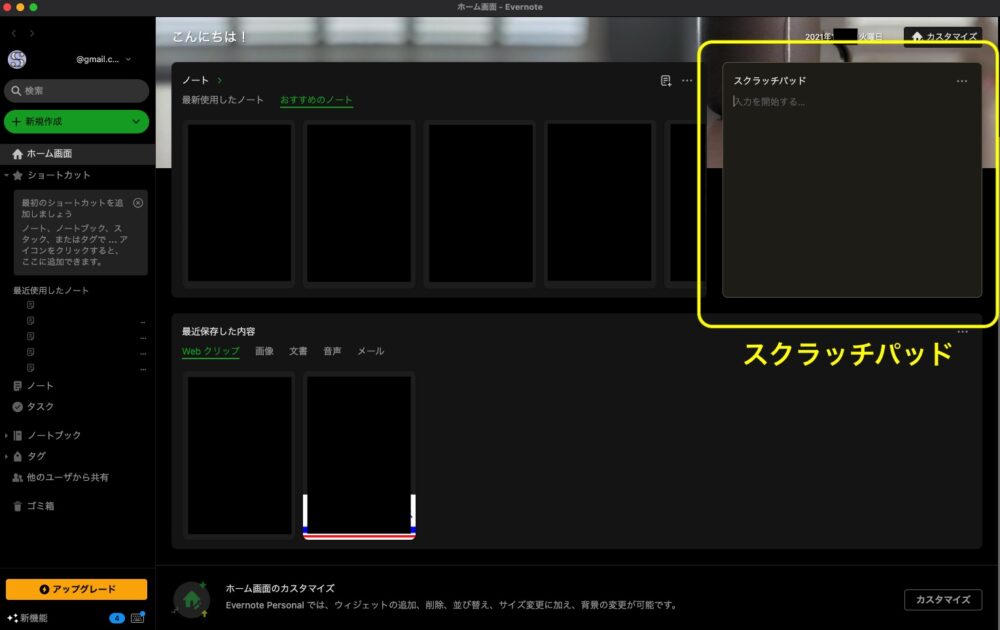Click the account avatar picture
This screenshot has width=1000, height=630.
pyautogui.click(x=17, y=59)
